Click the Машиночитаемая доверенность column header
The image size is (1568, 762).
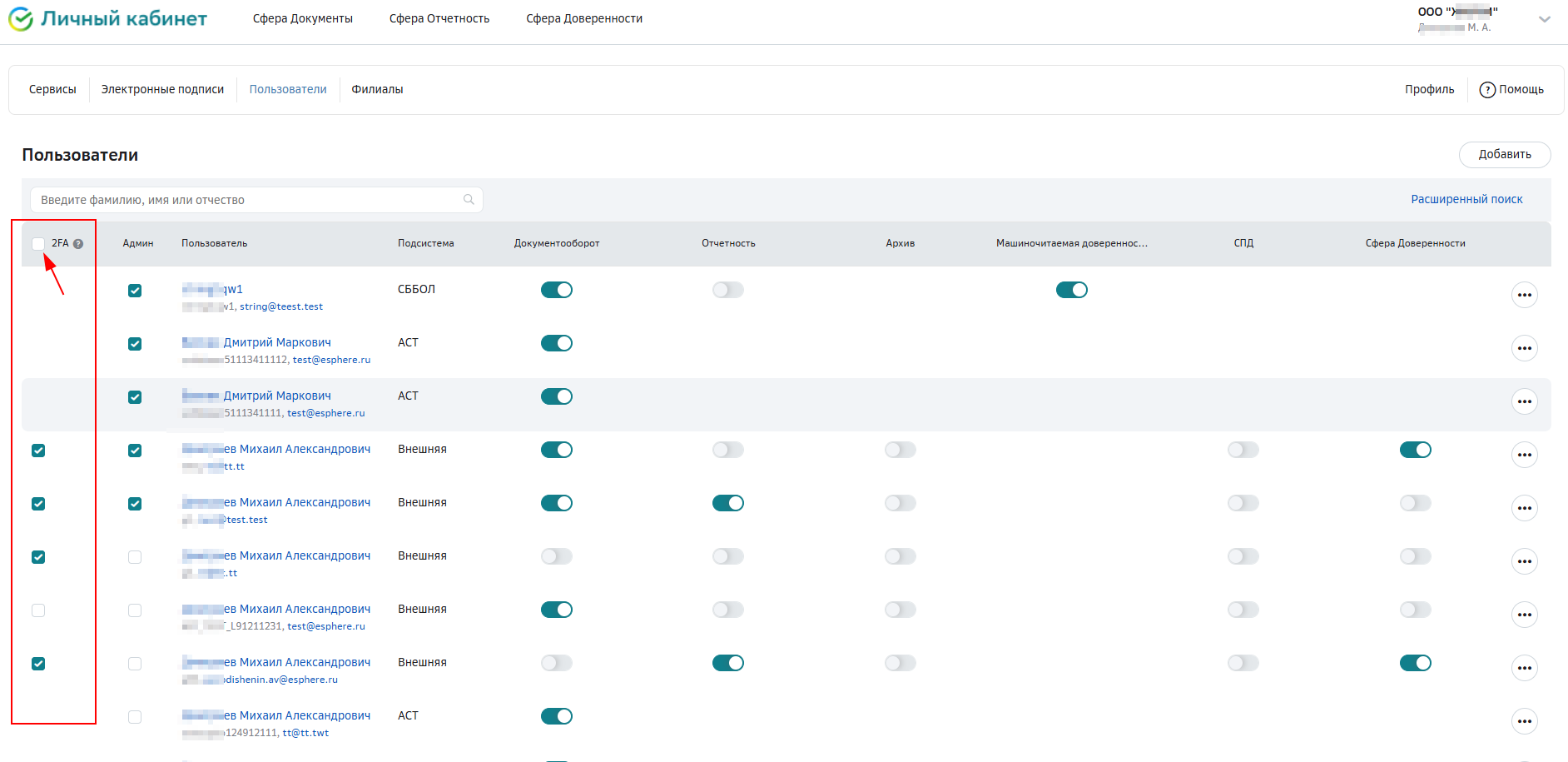click(x=1072, y=243)
